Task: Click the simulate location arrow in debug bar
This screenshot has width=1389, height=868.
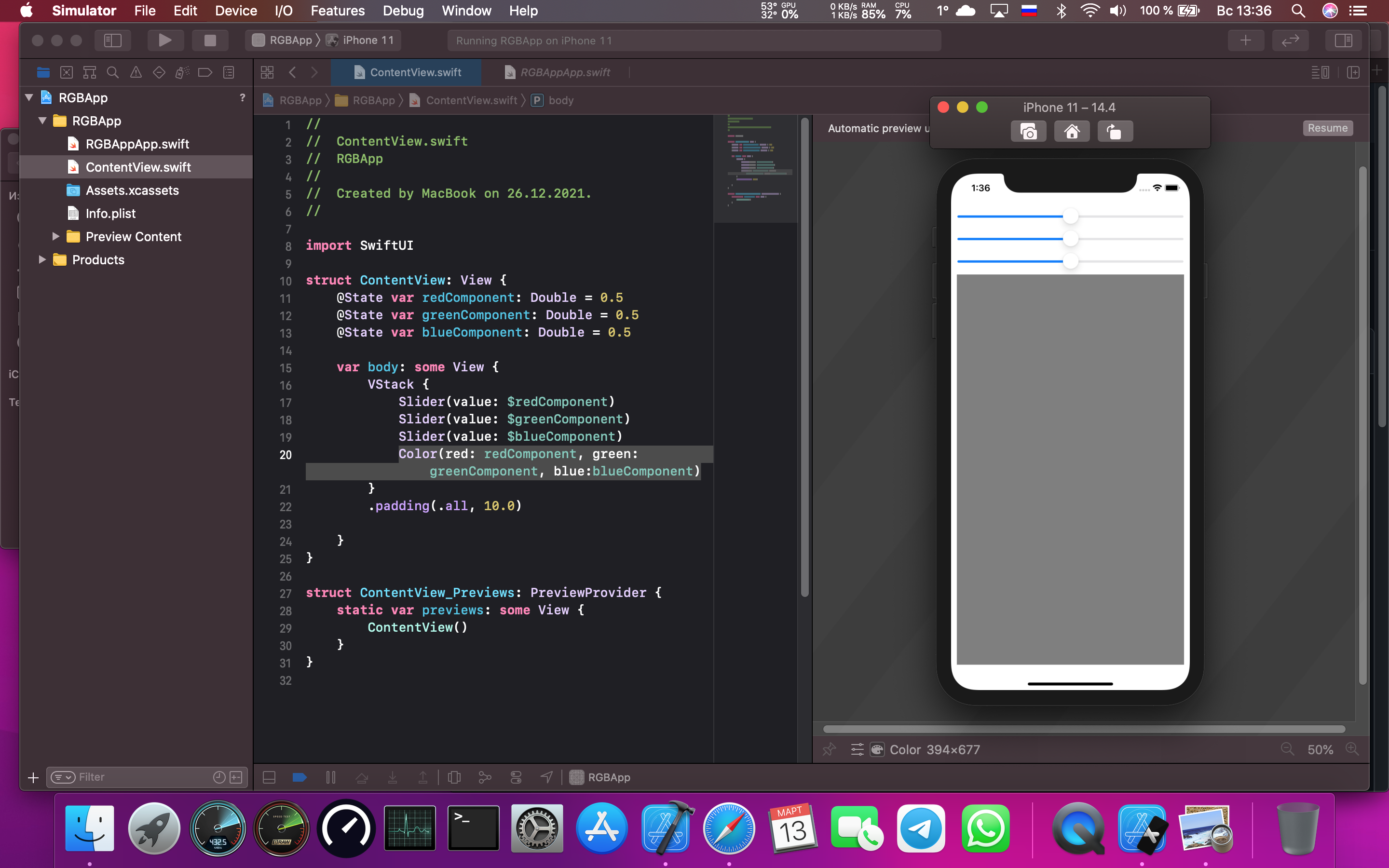Action: click(545, 777)
